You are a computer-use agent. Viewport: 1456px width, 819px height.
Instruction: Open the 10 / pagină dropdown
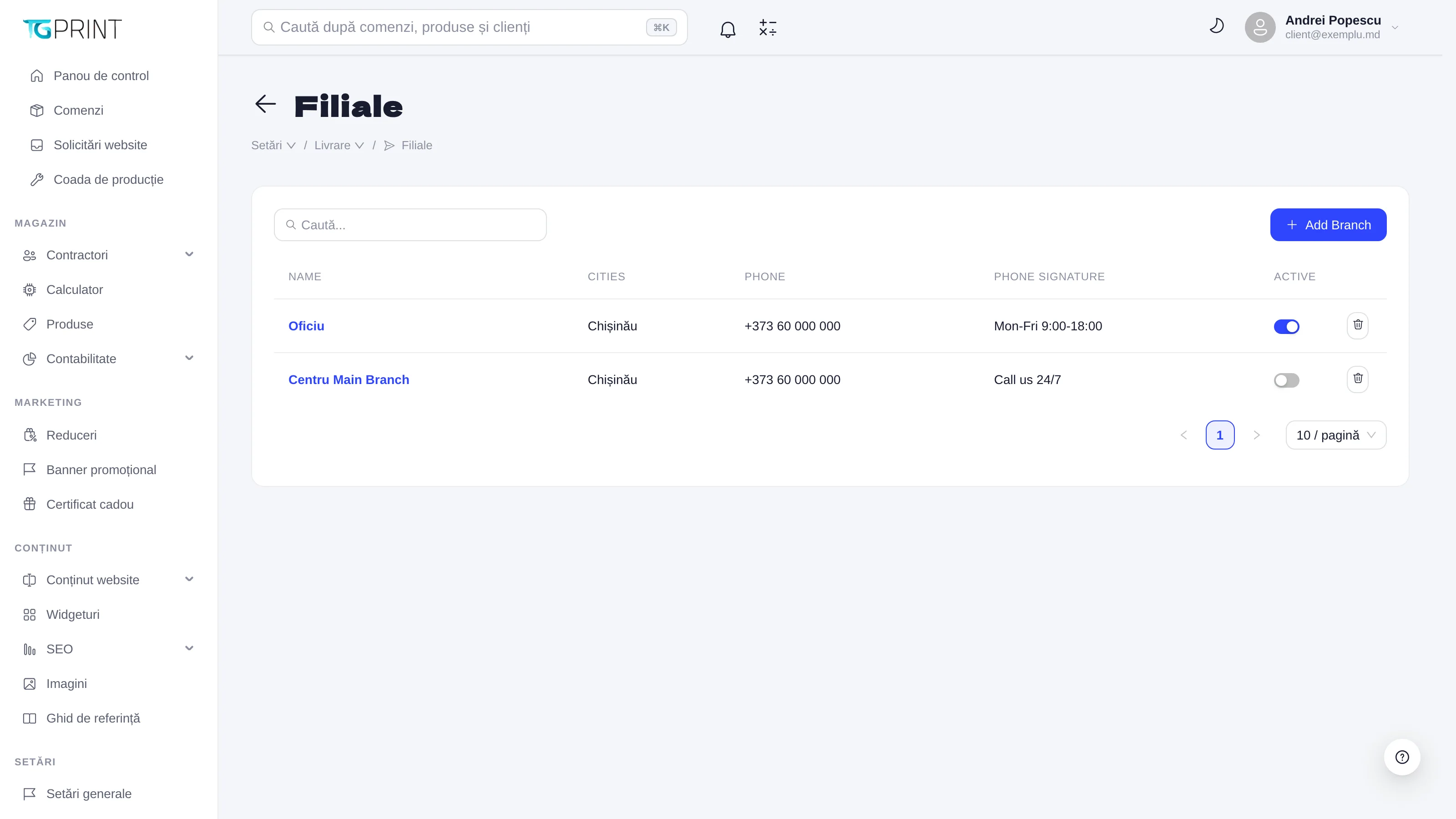click(1335, 435)
